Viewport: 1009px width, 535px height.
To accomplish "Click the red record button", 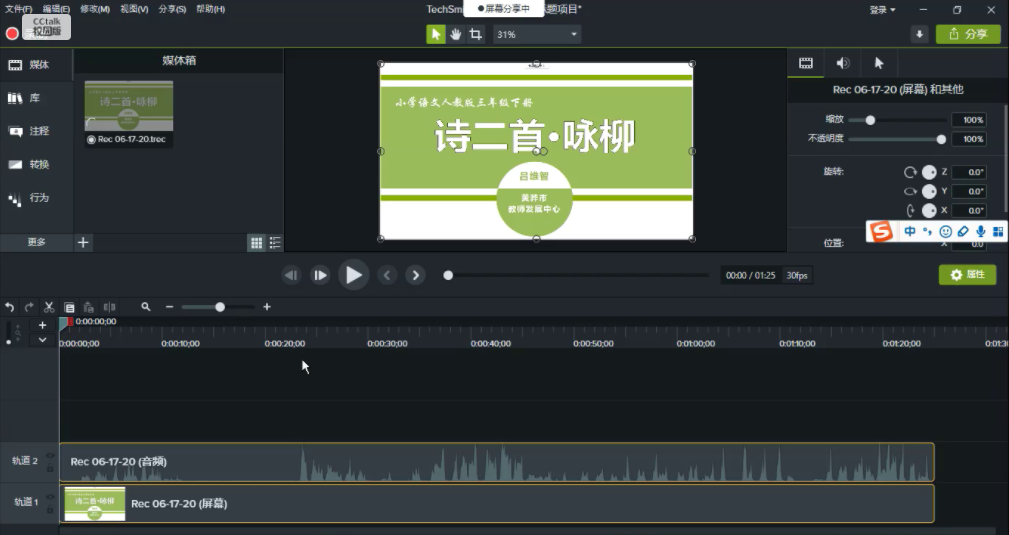I will pyautogui.click(x=12, y=33).
